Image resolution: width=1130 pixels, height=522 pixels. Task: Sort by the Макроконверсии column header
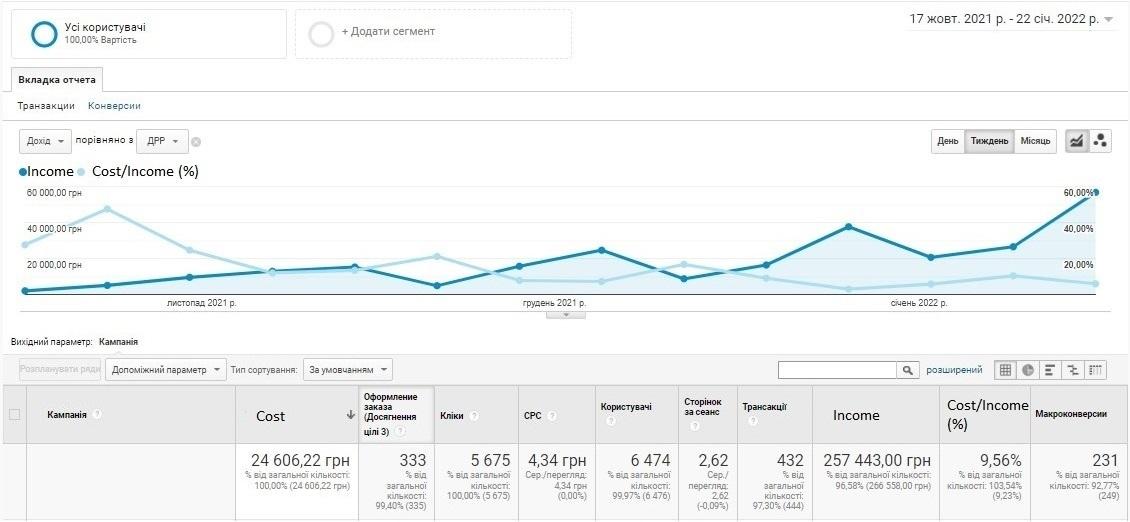1071,415
